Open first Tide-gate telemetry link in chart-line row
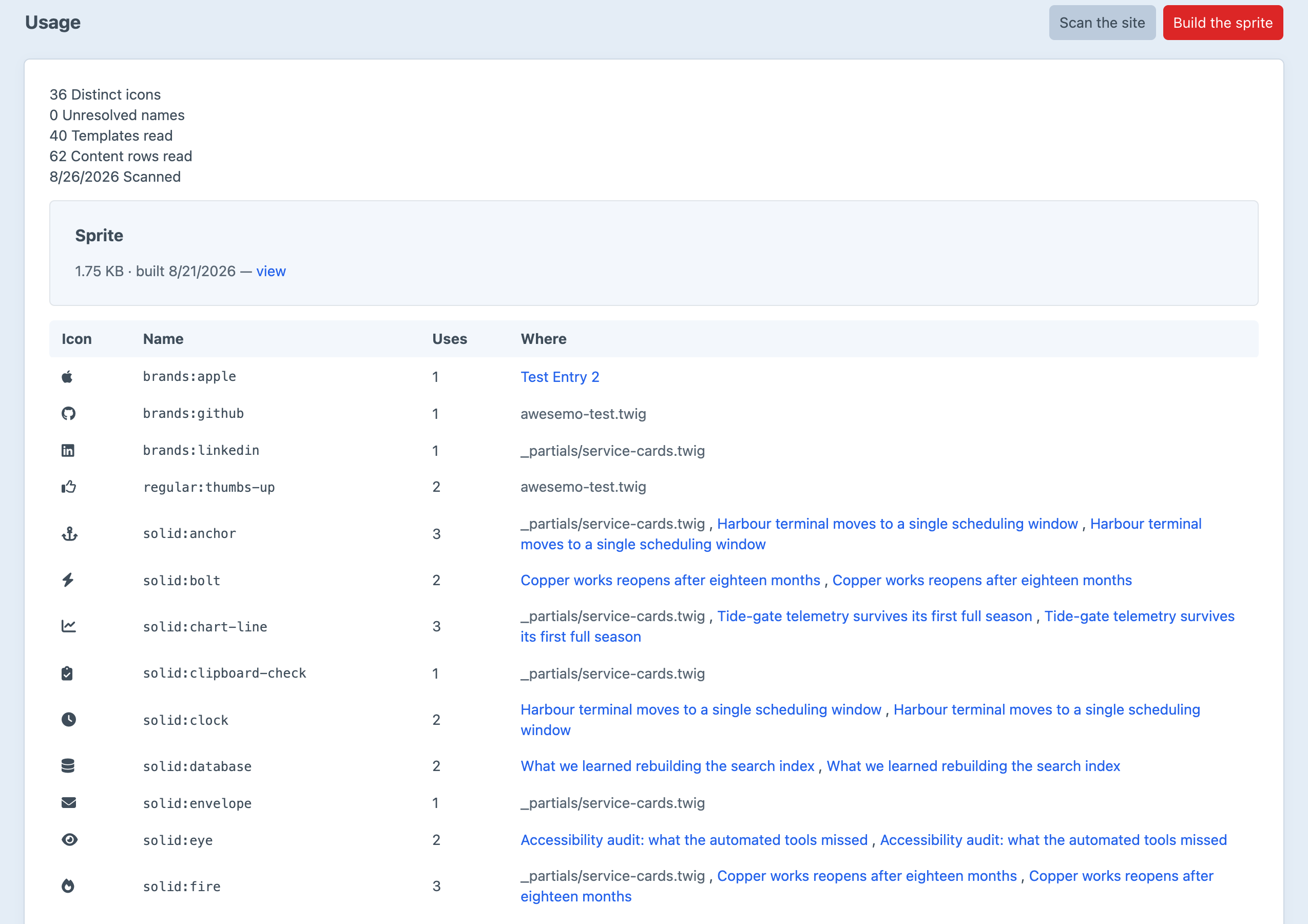The image size is (1308, 924). [874, 616]
